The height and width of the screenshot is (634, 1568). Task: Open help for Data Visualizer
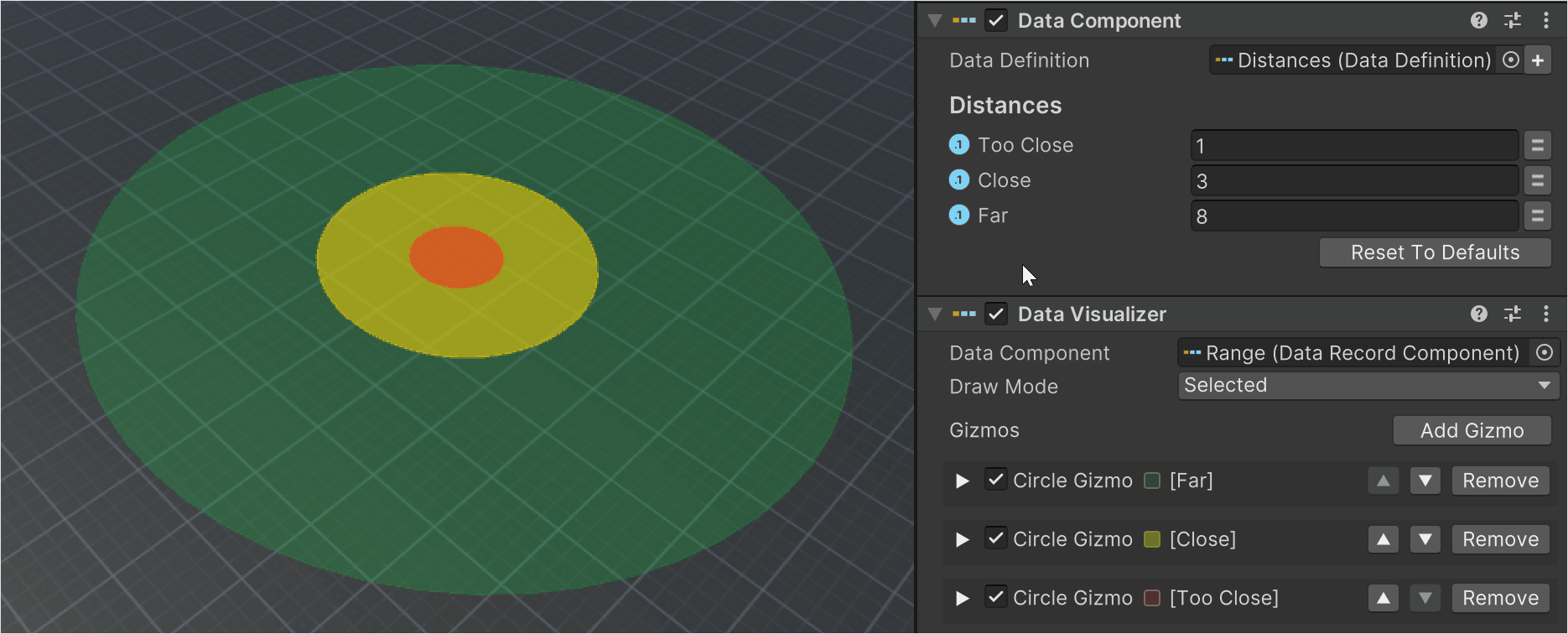[1479, 314]
